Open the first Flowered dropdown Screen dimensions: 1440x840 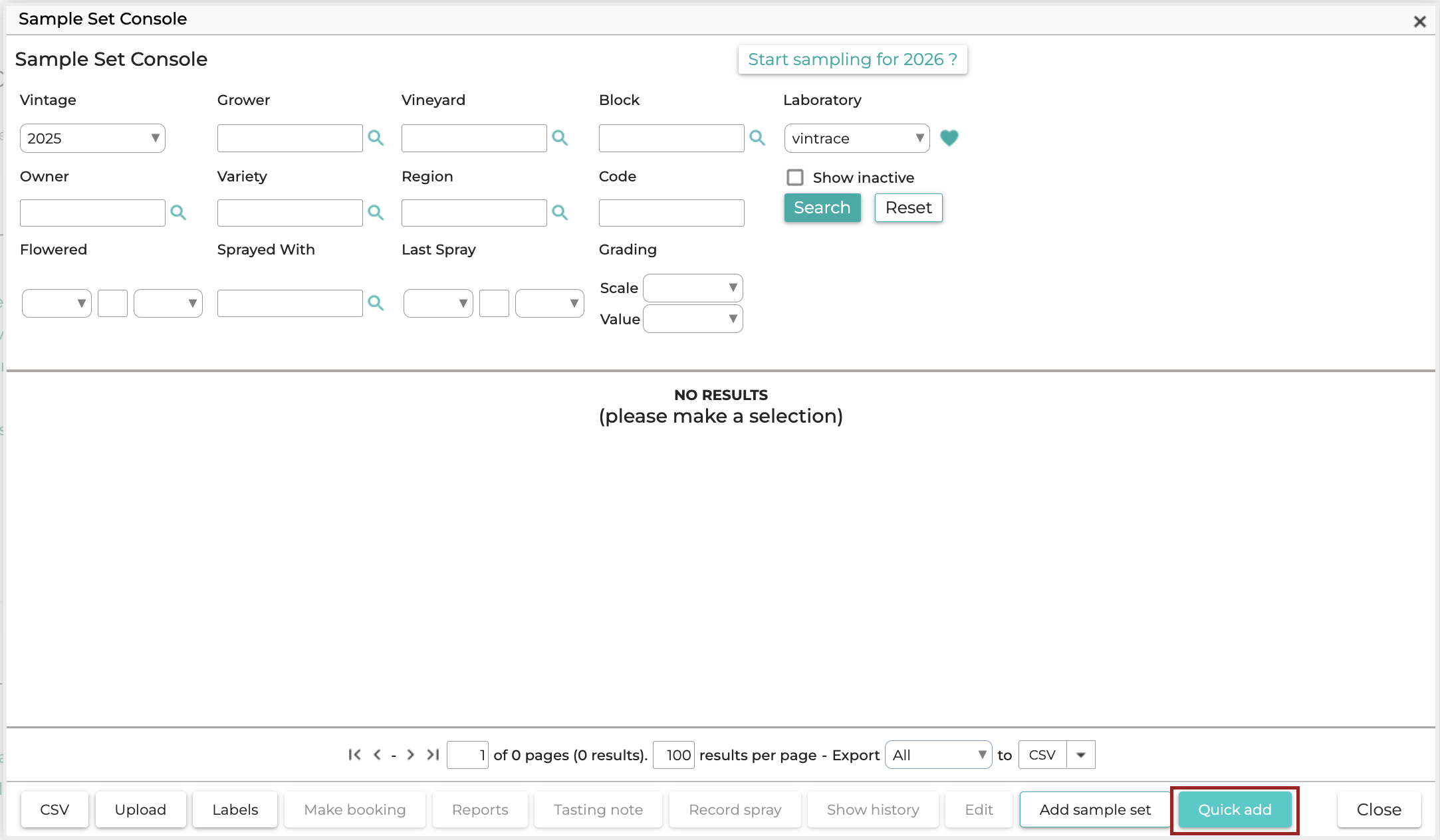click(57, 303)
